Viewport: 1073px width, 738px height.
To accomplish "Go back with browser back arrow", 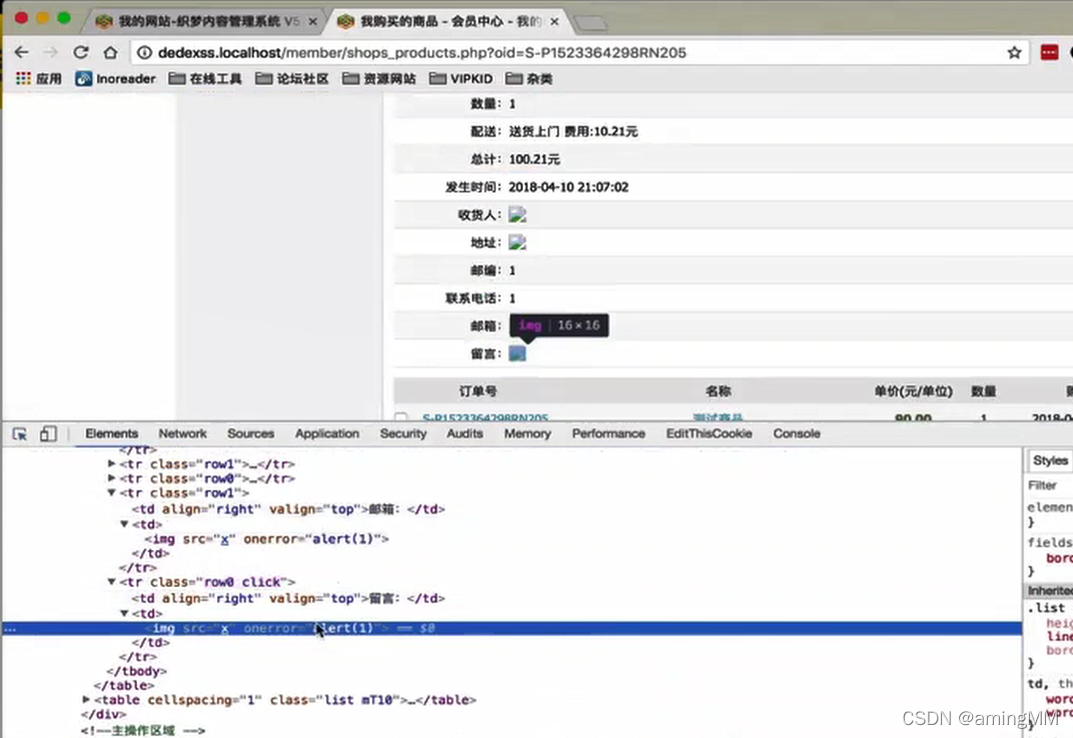I will (21, 52).
